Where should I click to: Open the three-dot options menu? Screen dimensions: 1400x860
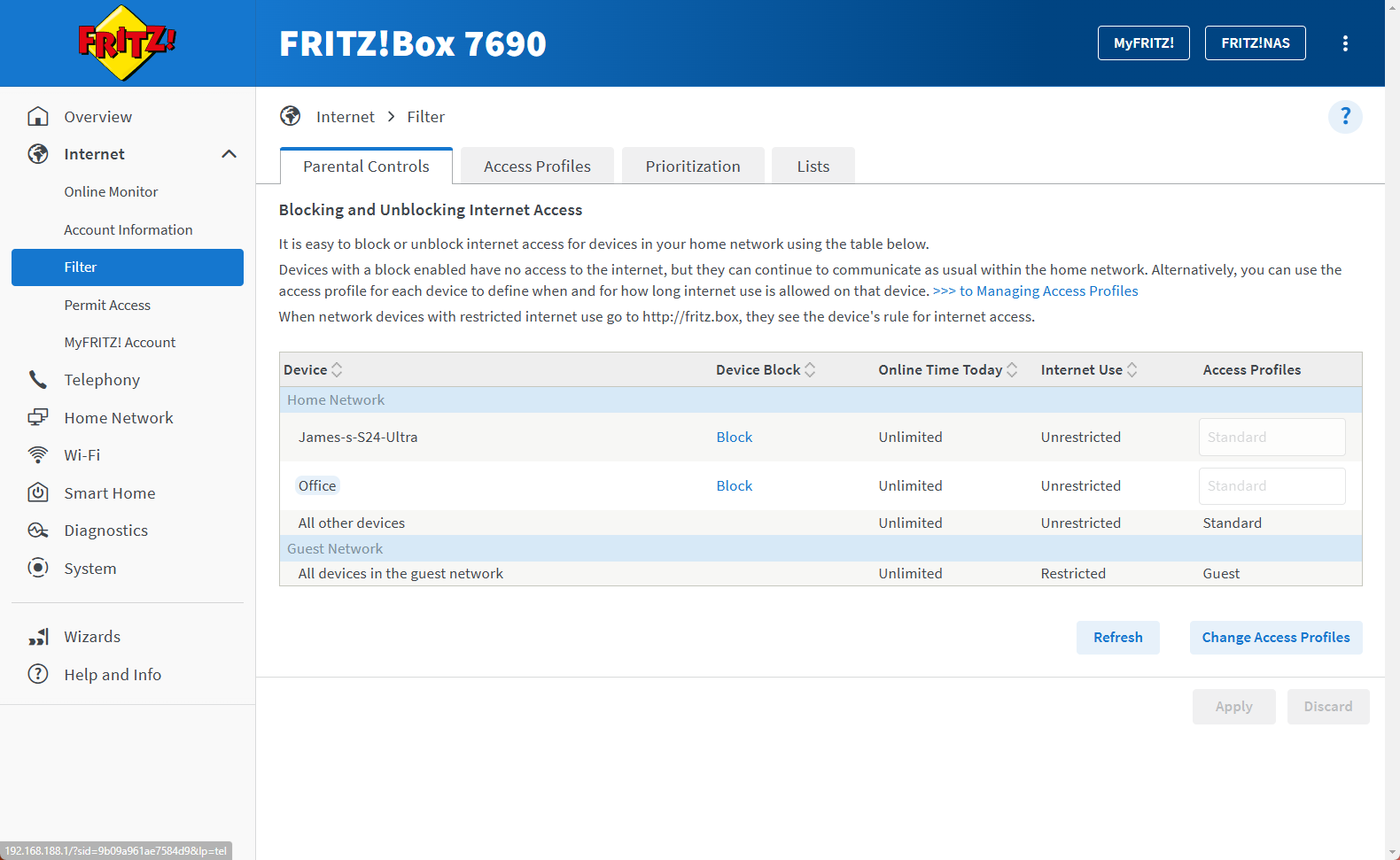1345,43
